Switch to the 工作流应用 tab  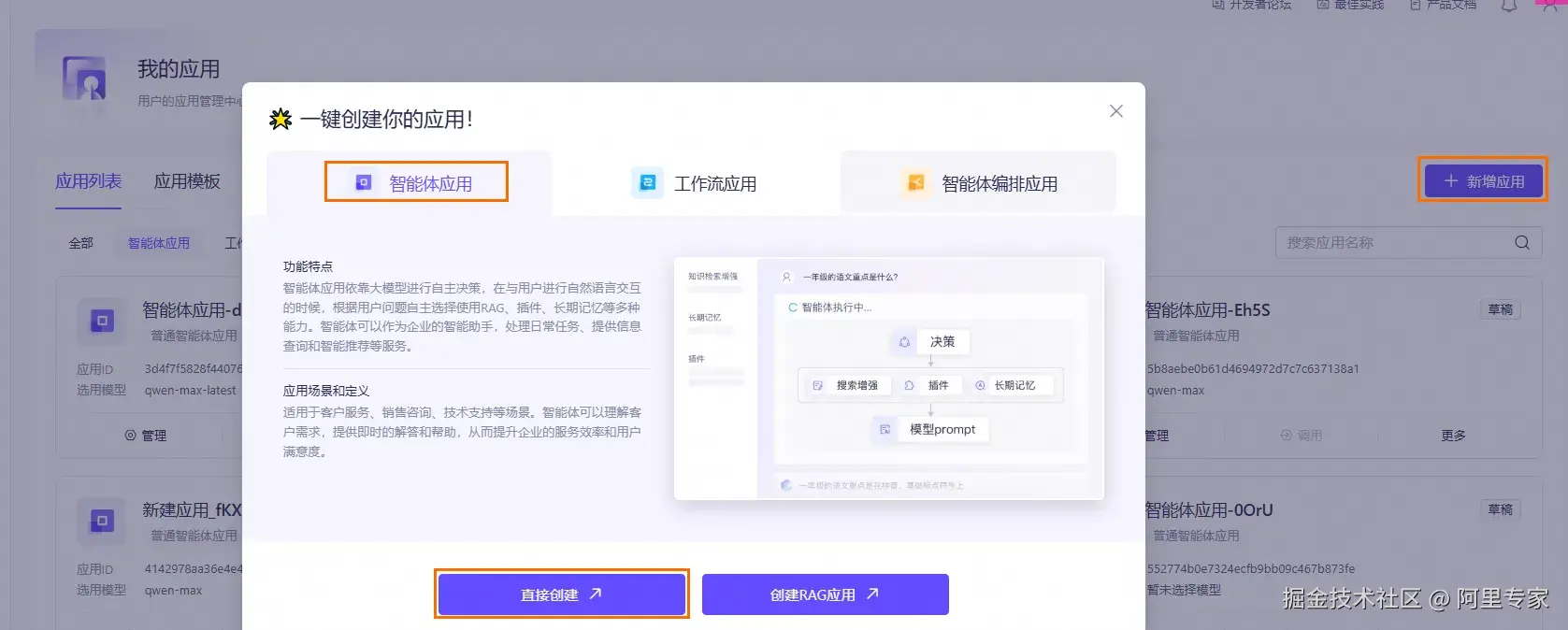point(696,183)
